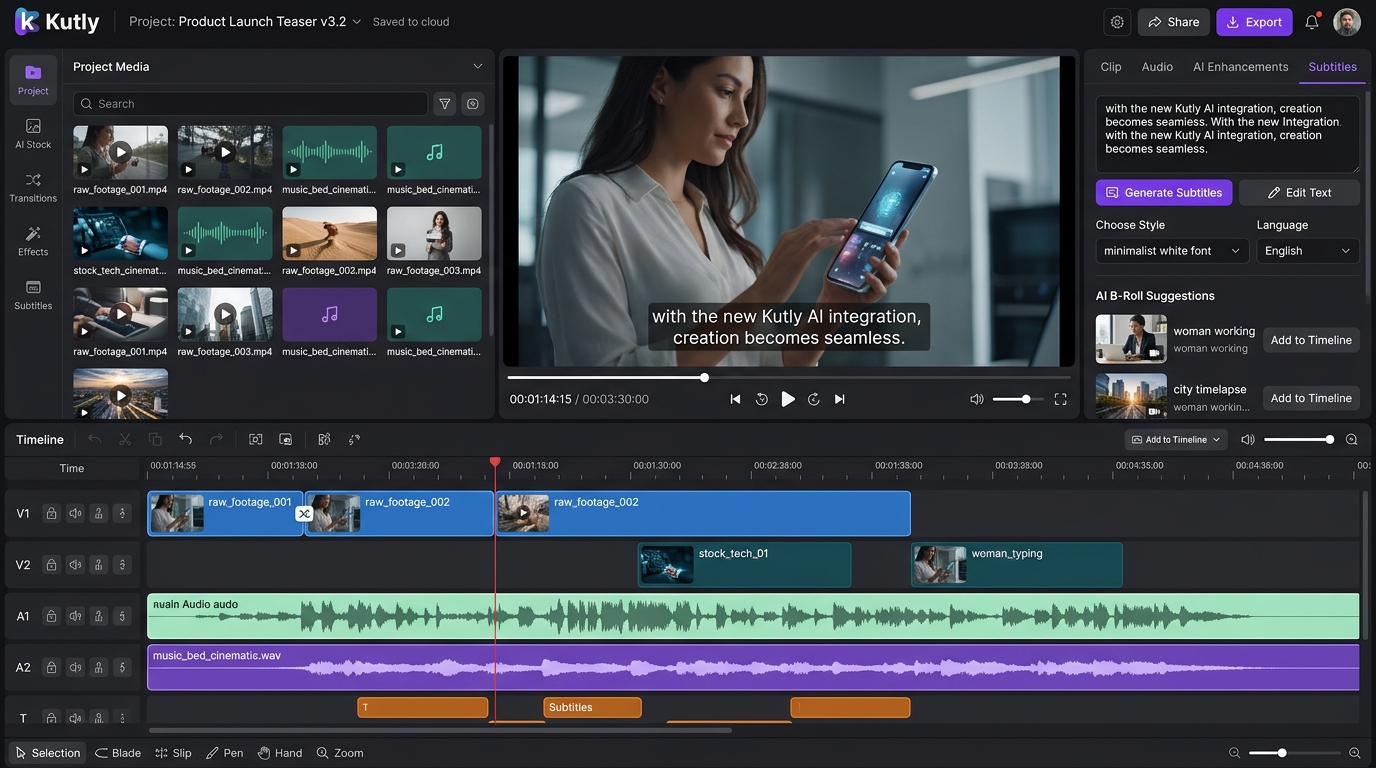Open the timeline Add to Timeline dropdown
The height and width of the screenshot is (768, 1376).
[1176, 440]
